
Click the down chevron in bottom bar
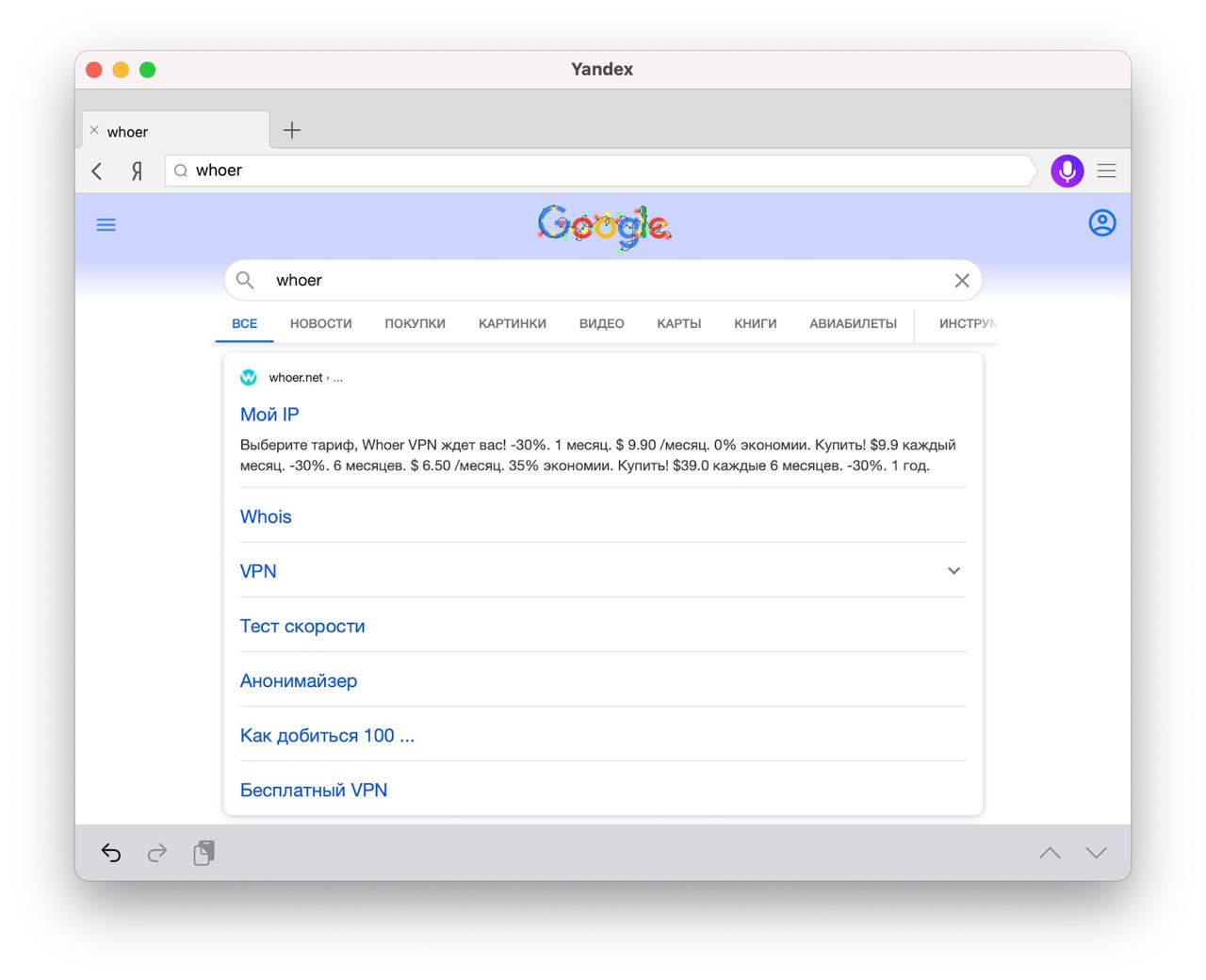[x=1096, y=853]
